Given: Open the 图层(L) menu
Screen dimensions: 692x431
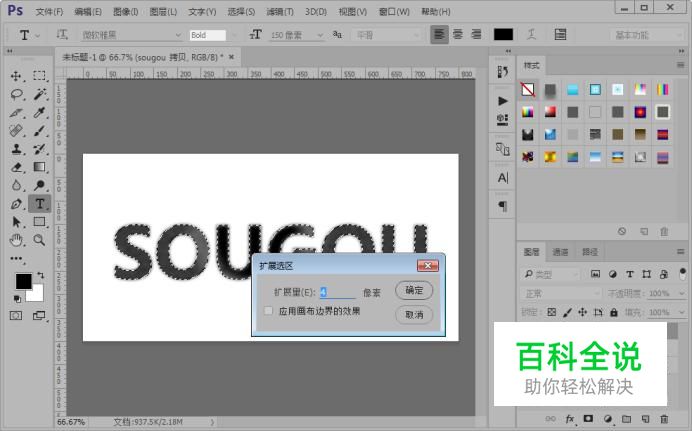Looking at the screenshot, I should point(163,11).
